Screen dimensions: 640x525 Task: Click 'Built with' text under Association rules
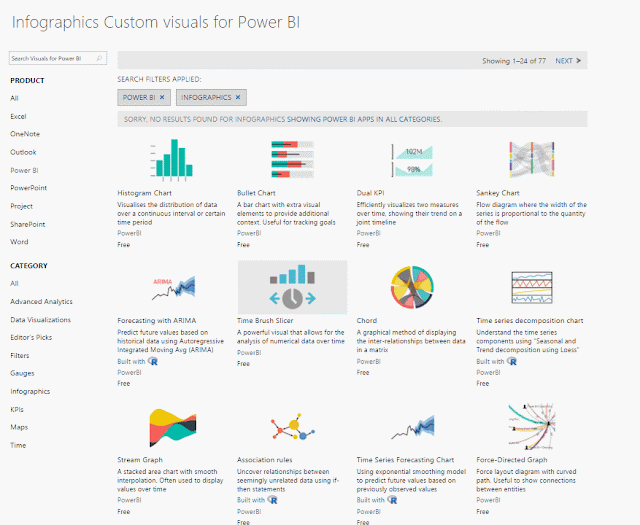pos(251,500)
